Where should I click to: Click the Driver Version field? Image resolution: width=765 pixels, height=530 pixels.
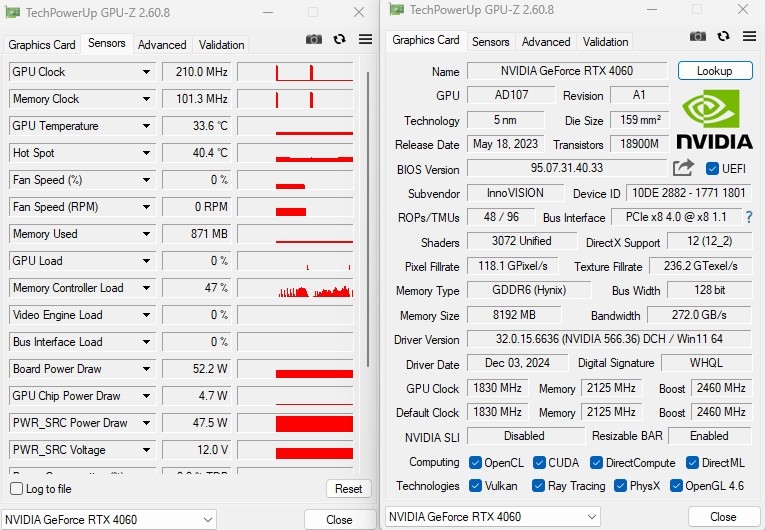(609, 339)
